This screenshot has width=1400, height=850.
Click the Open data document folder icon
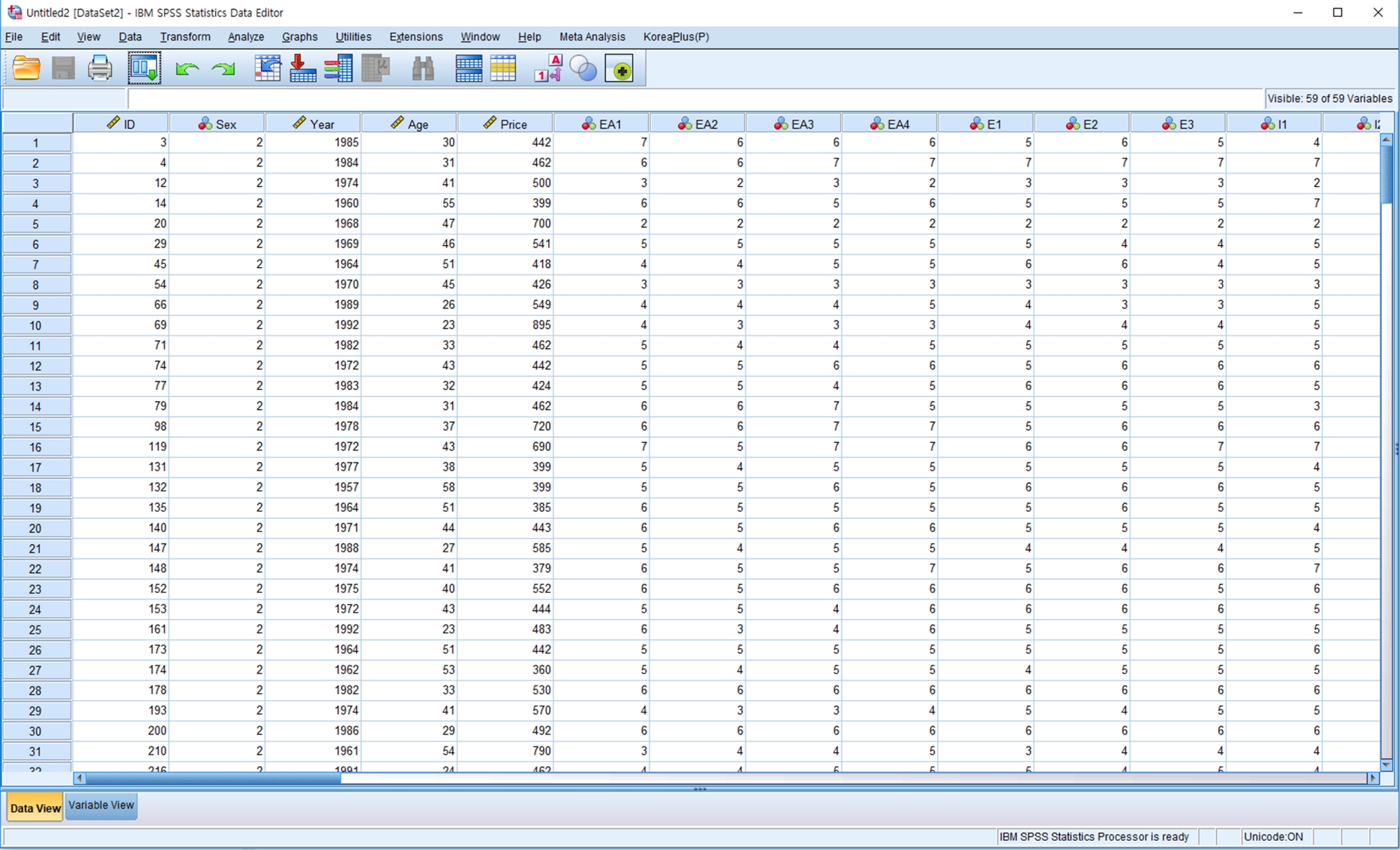(27, 69)
